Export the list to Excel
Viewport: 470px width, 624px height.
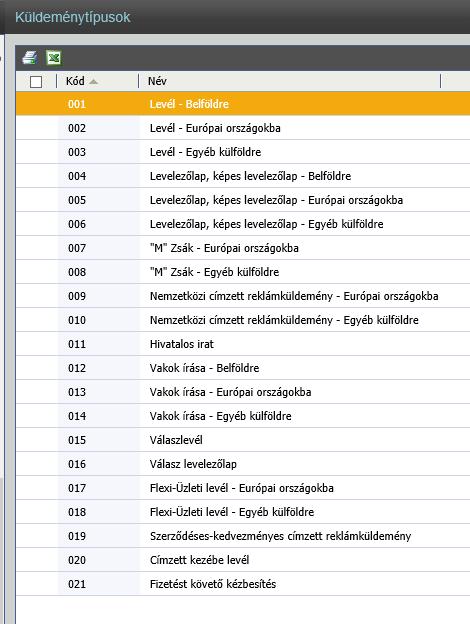pyautogui.click(x=54, y=58)
